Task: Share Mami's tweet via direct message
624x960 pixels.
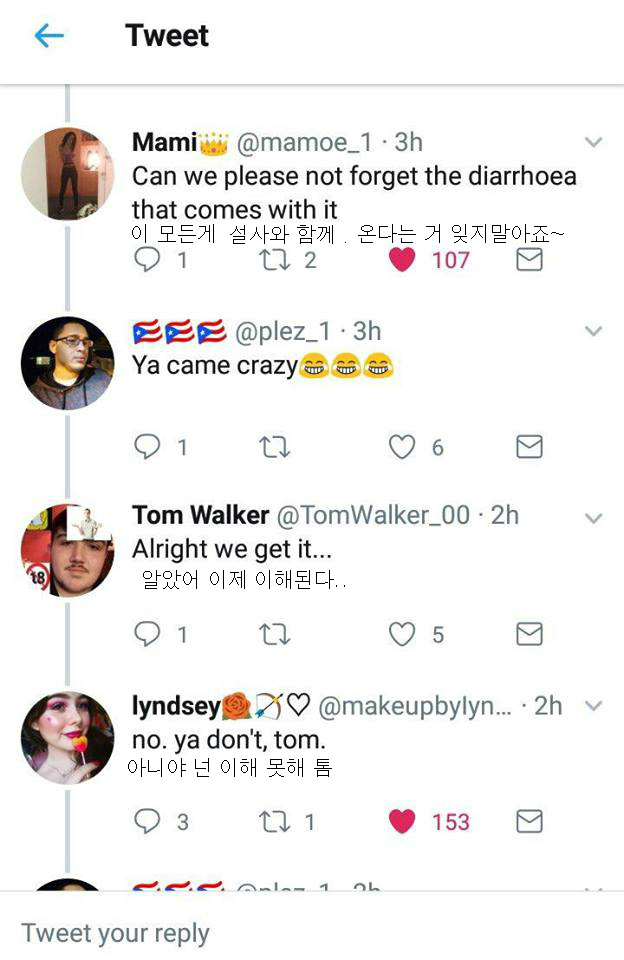Action: click(x=529, y=260)
